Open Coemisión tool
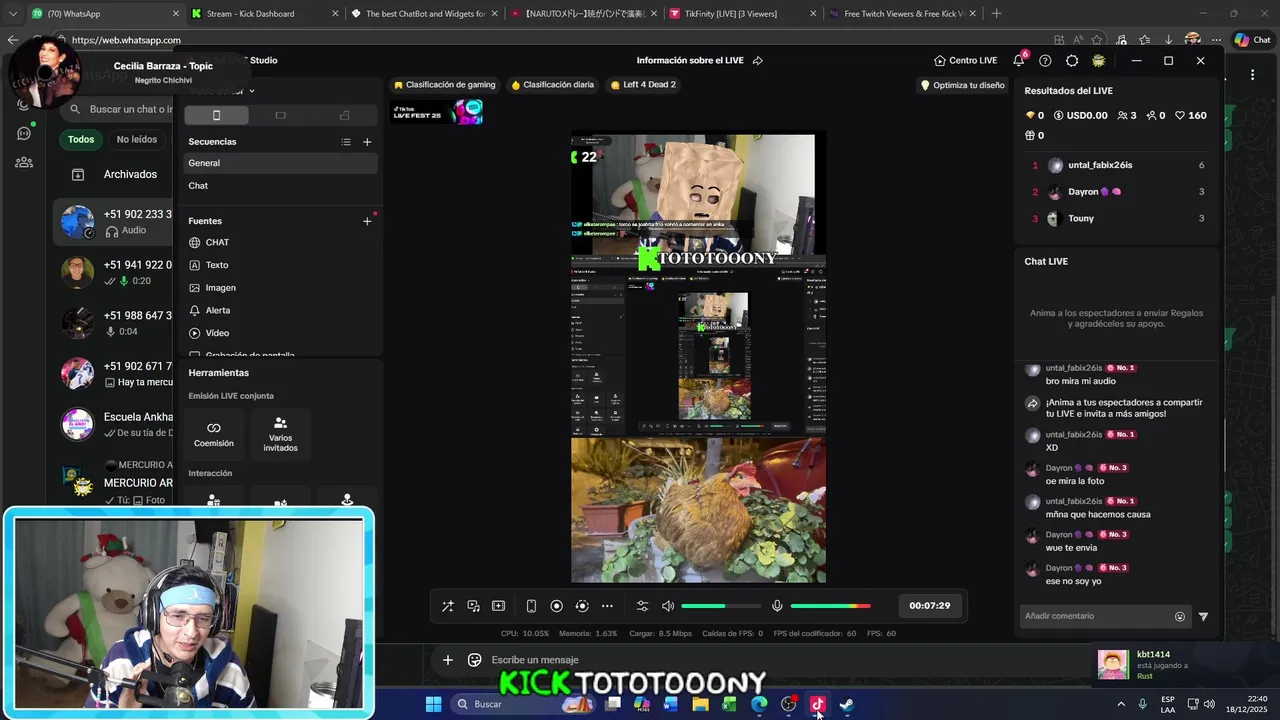 [x=214, y=434]
